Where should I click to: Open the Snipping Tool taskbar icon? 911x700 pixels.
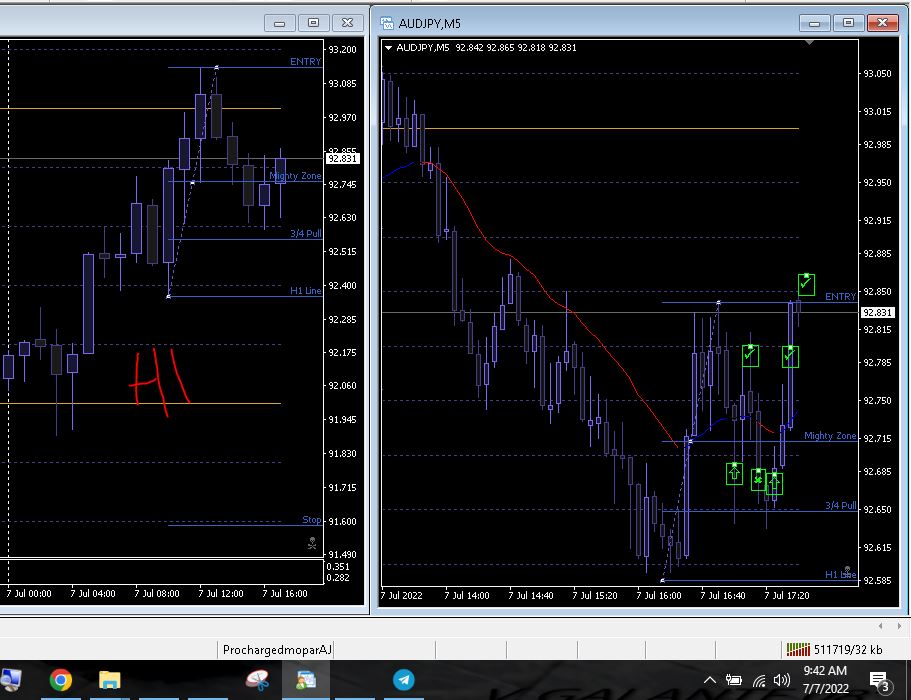[x=257, y=680]
